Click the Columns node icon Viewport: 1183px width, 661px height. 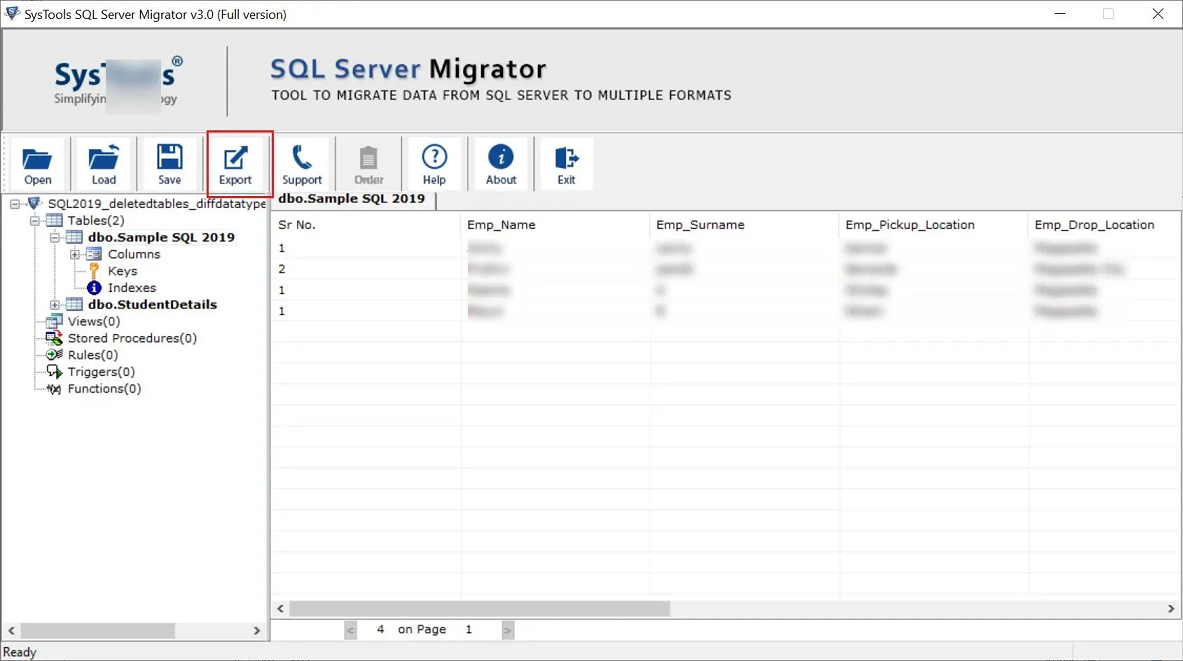[x=94, y=254]
